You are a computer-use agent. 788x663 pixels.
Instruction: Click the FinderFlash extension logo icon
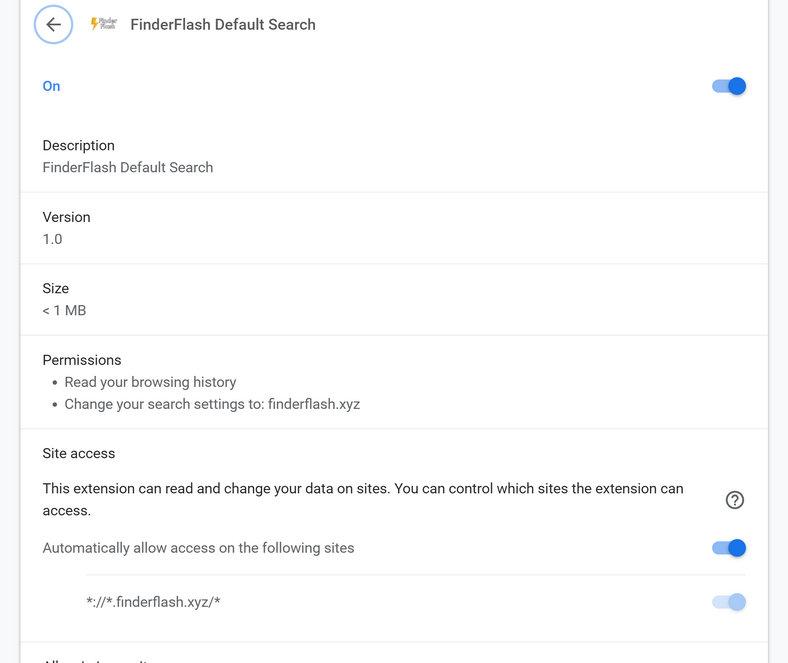103,24
